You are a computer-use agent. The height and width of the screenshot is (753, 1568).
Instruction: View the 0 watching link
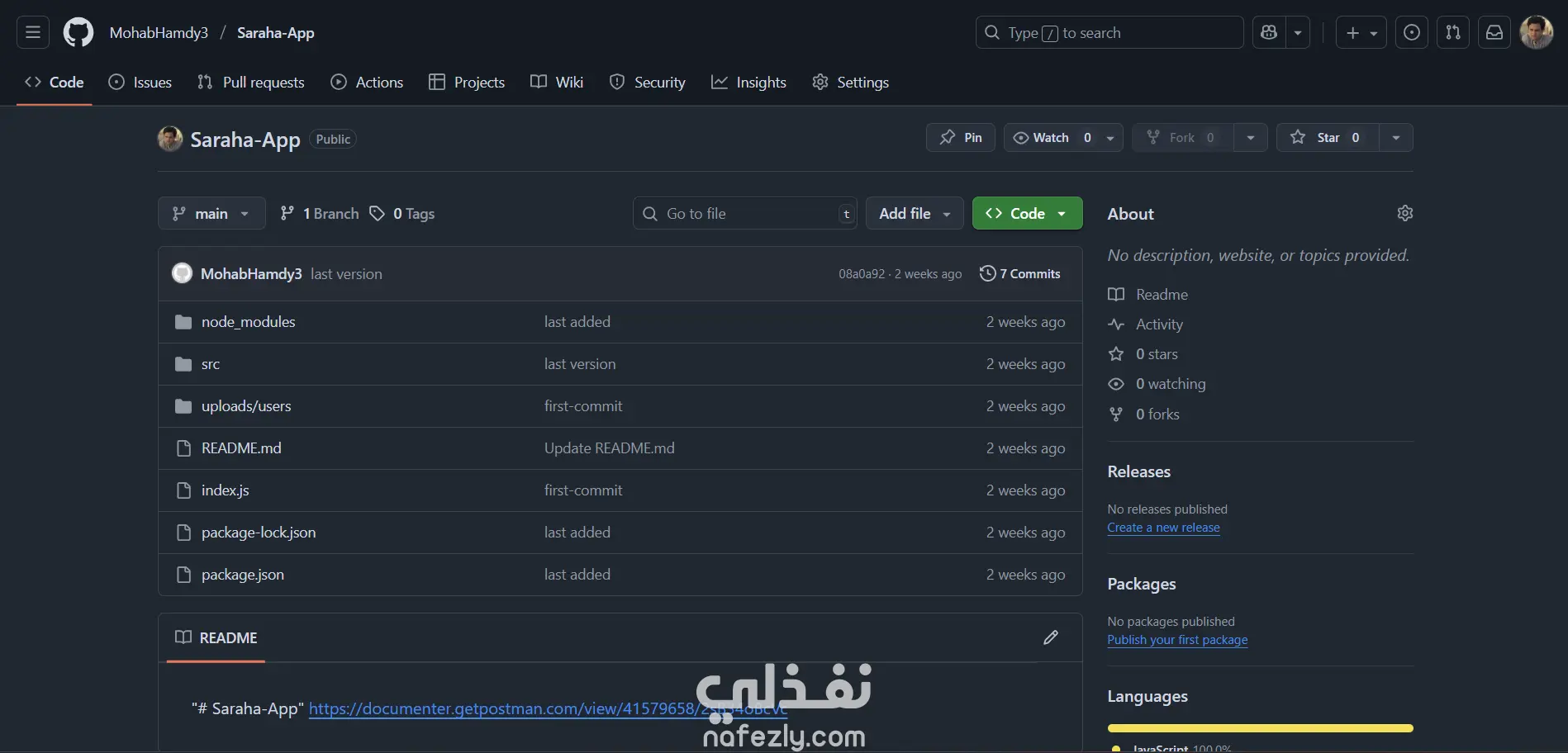(1157, 384)
